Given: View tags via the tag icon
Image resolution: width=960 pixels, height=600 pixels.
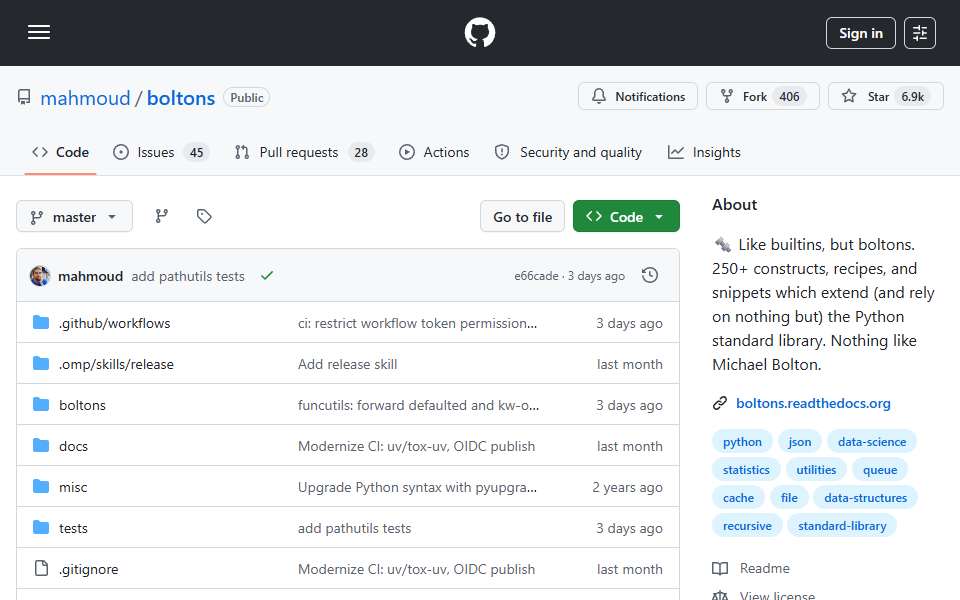Looking at the screenshot, I should [204, 216].
